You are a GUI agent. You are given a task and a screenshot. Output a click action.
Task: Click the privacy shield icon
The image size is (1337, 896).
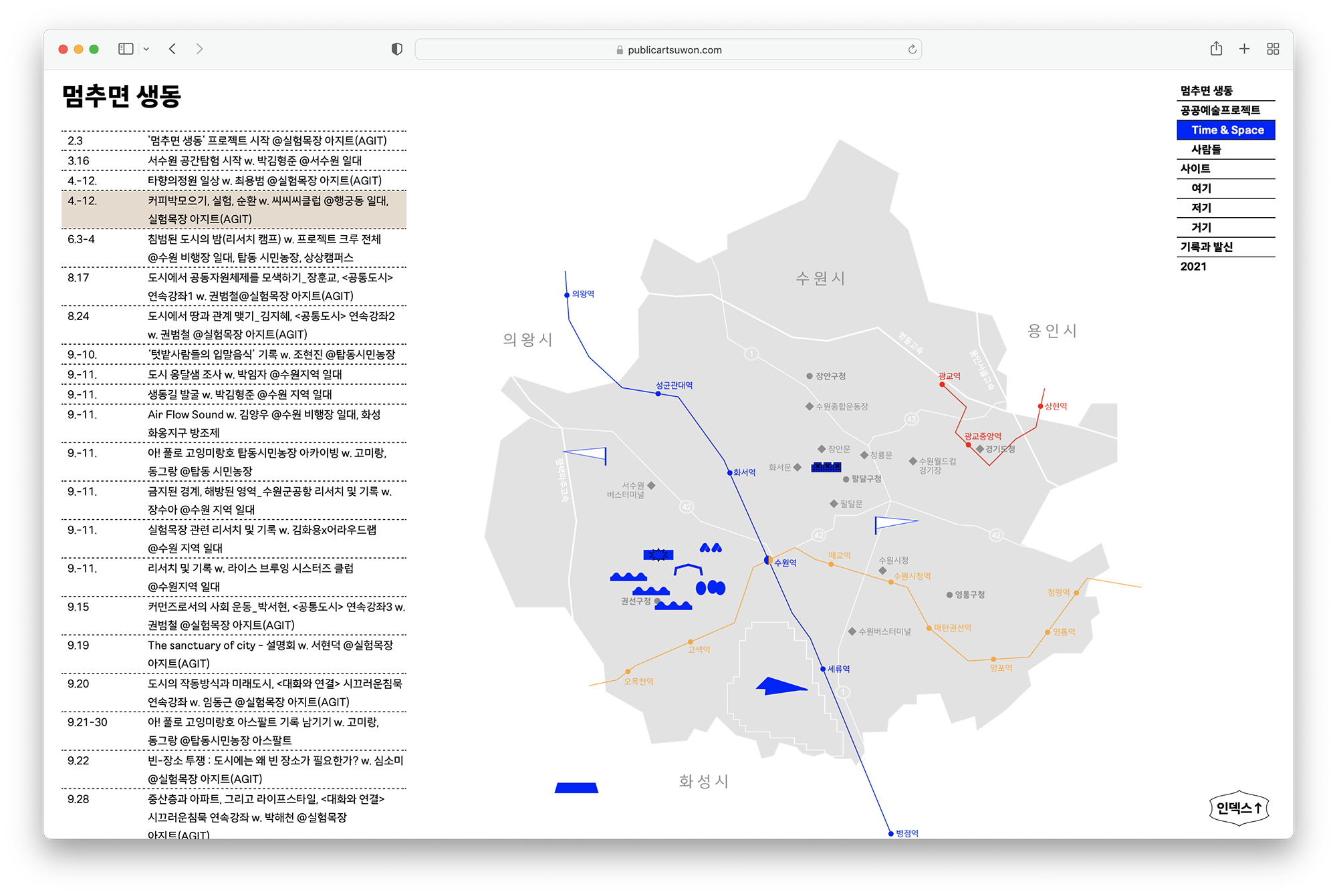click(397, 49)
